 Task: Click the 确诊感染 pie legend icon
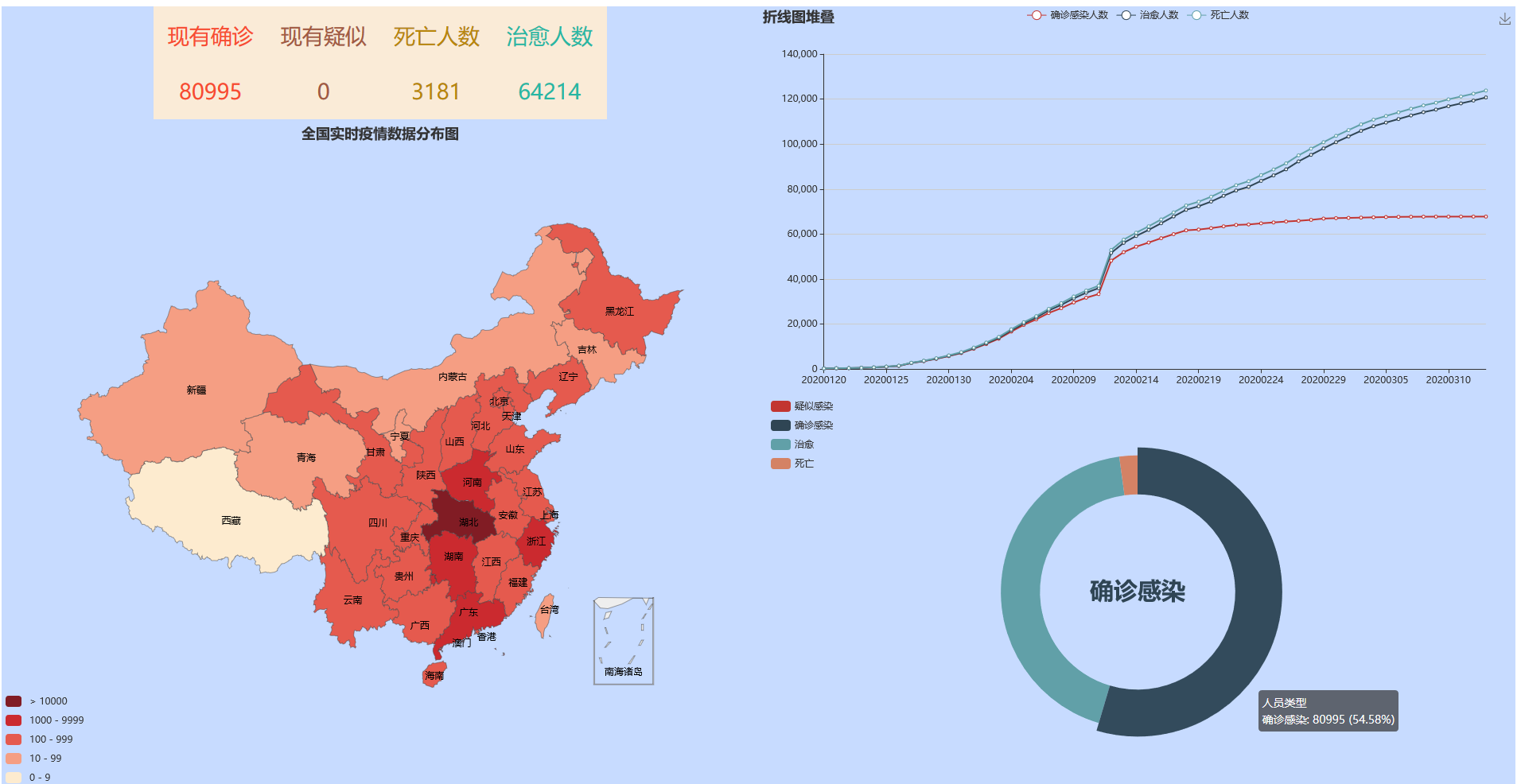click(780, 425)
